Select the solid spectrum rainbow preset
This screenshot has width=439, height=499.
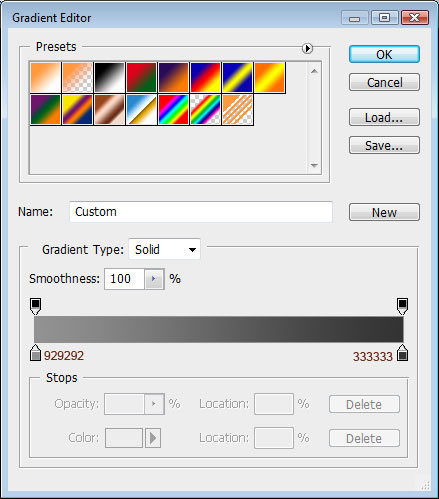pyautogui.click(x=173, y=109)
